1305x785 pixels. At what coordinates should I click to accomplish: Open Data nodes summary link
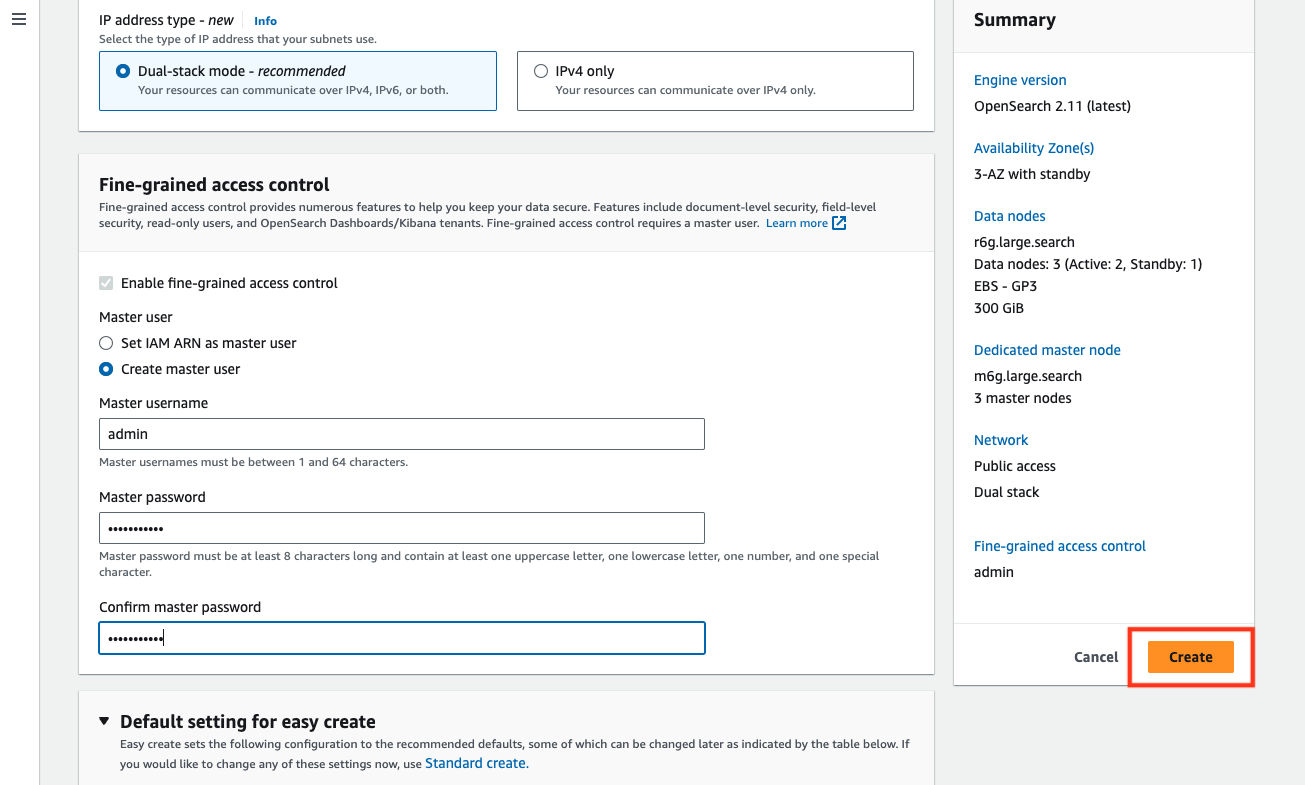tap(1009, 215)
